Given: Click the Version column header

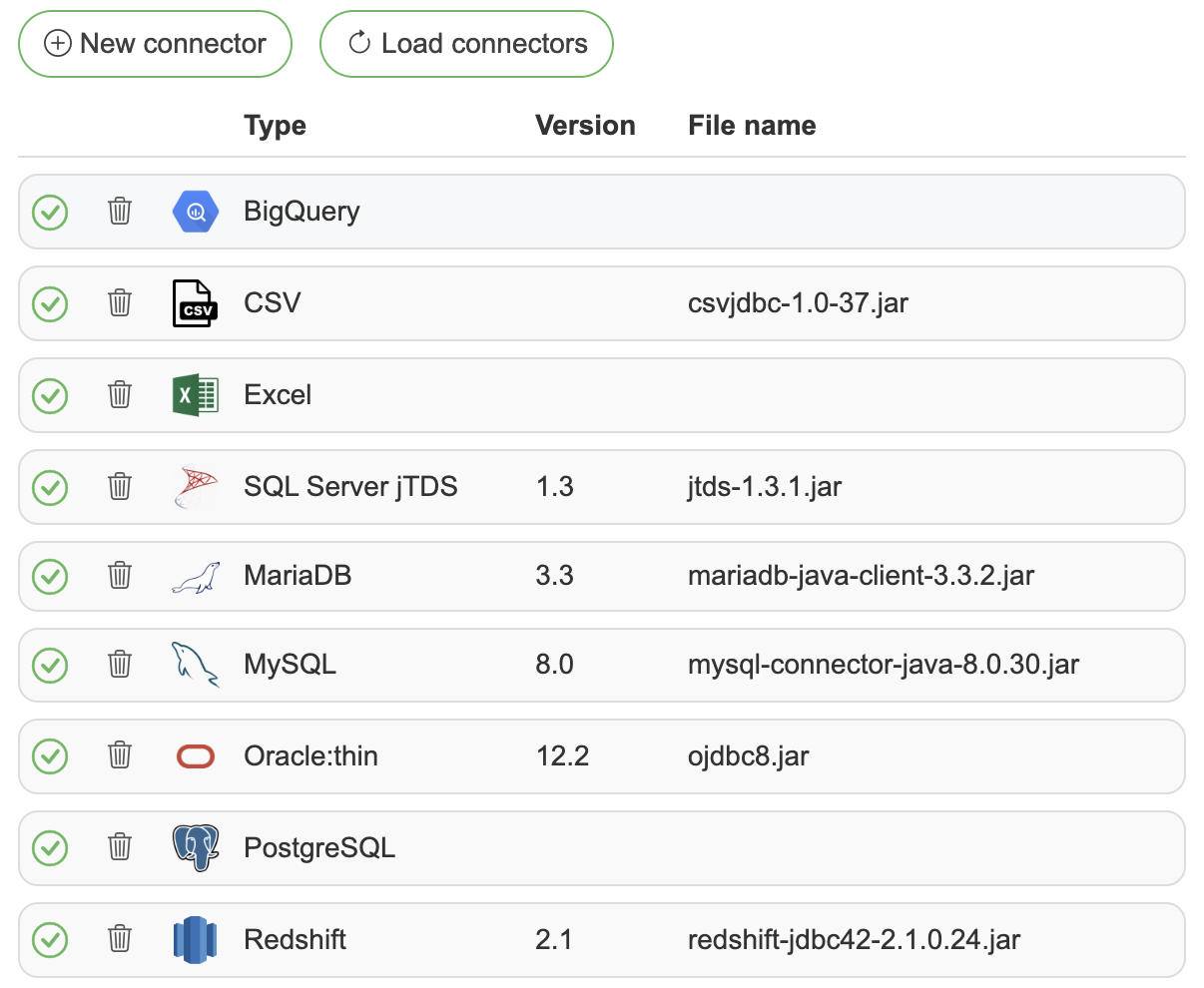Looking at the screenshot, I should [x=585, y=126].
